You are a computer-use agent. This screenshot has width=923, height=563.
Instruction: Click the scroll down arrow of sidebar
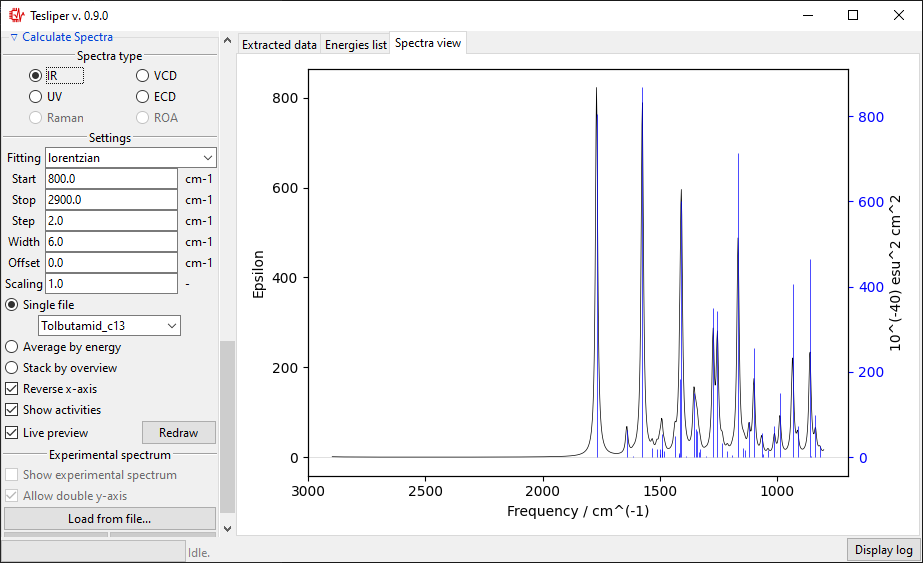coord(228,529)
